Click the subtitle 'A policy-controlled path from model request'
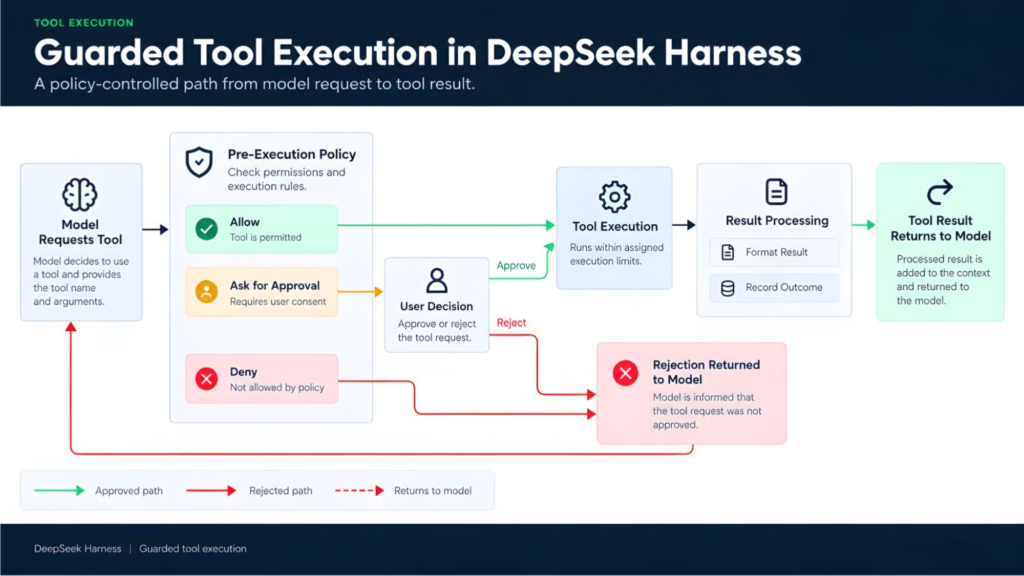Image resolution: width=1024 pixels, height=576 pixels. (254, 84)
